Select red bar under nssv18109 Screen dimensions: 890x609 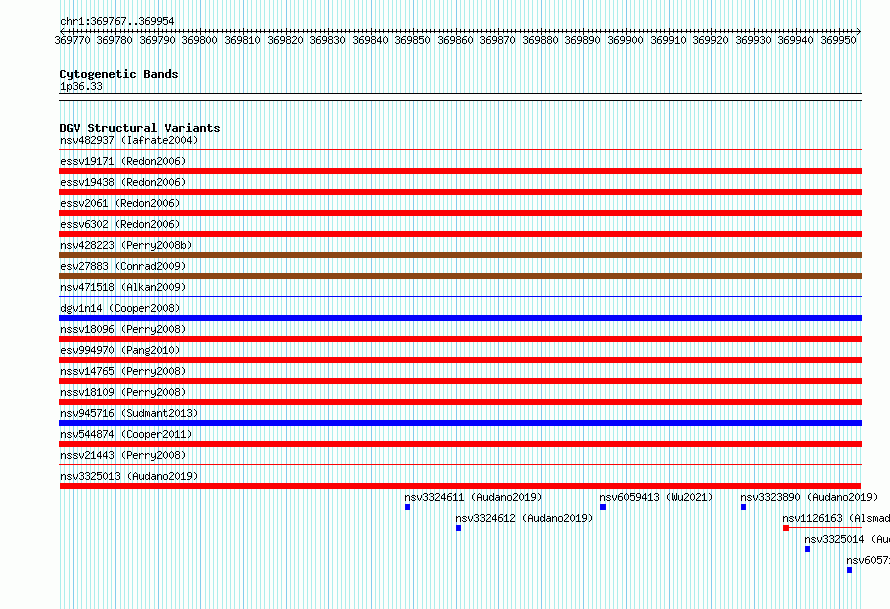(x=460, y=402)
